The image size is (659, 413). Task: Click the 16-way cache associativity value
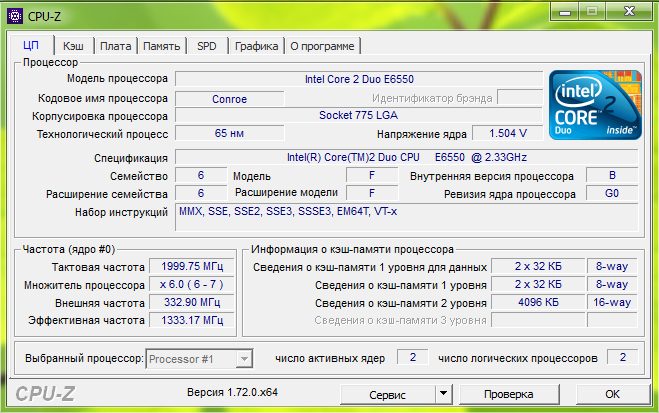pos(612,302)
